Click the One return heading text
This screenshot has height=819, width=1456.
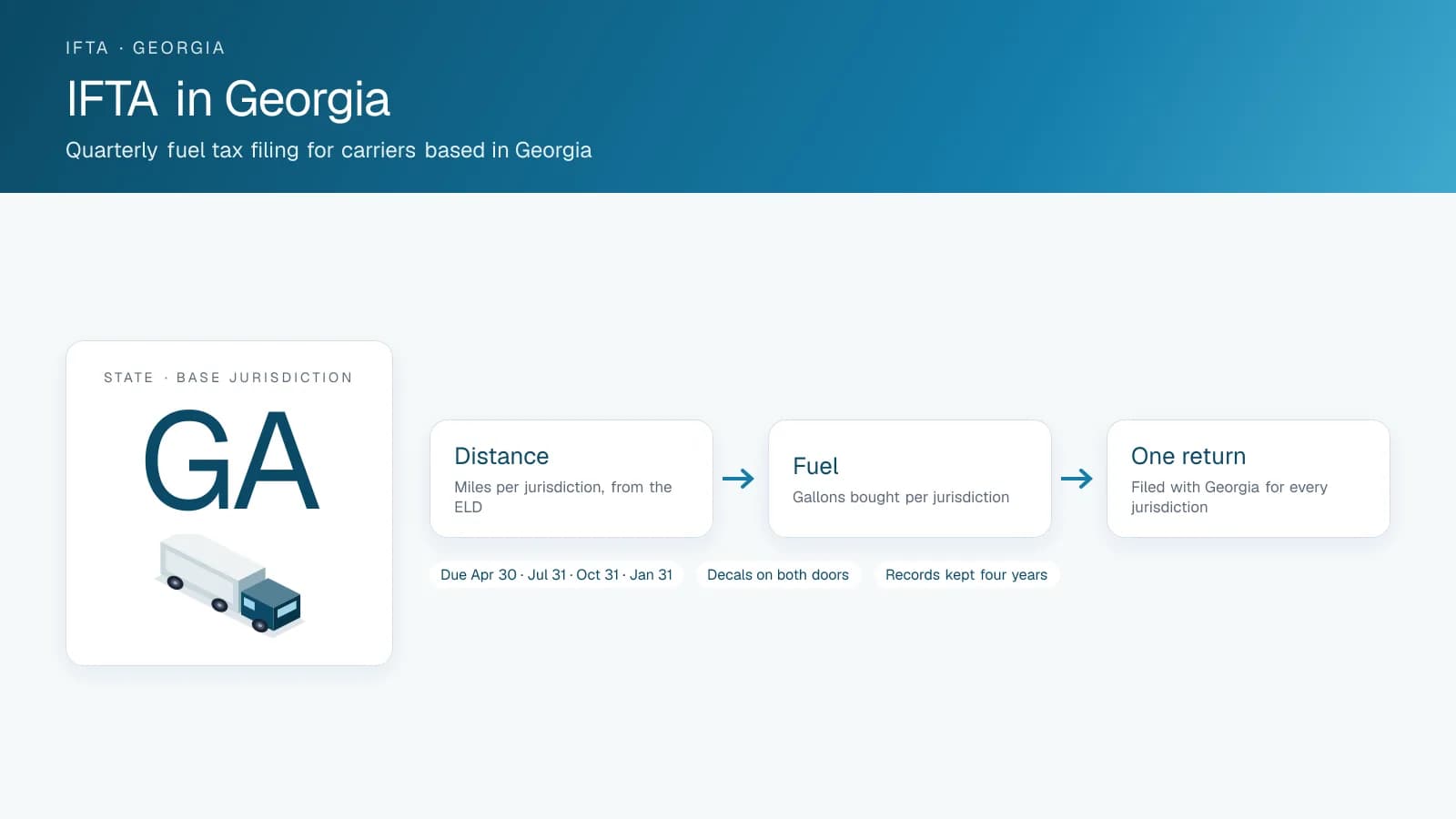[x=1188, y=456]
